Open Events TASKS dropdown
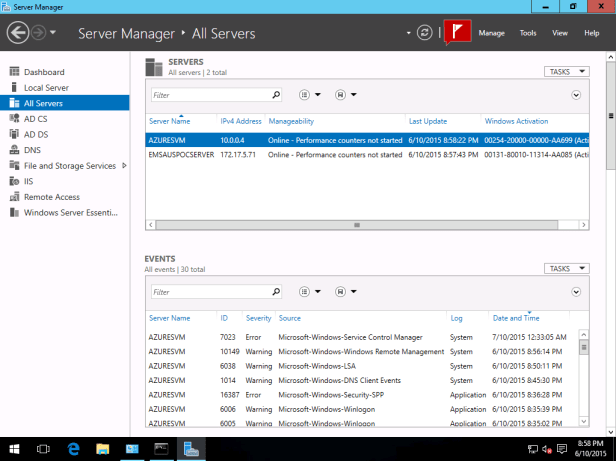Image resolution: width=616 pixels, height=461 pixels. coord(567,268)
